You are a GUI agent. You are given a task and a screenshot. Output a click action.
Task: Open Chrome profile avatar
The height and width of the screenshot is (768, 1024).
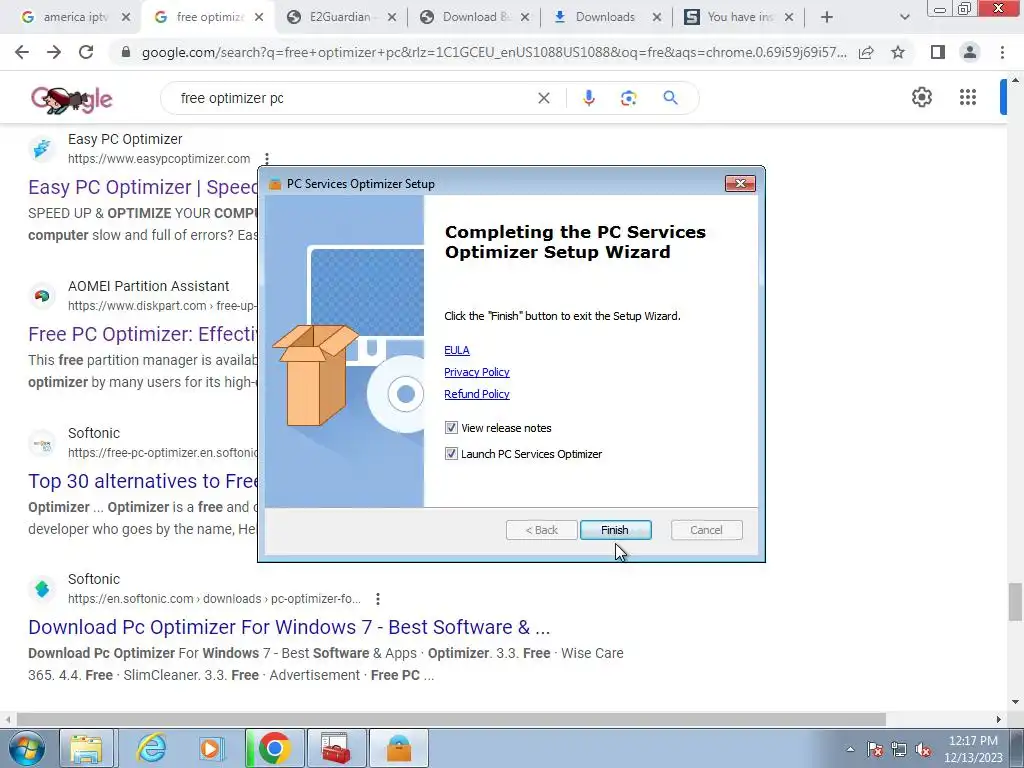(970, 52)
